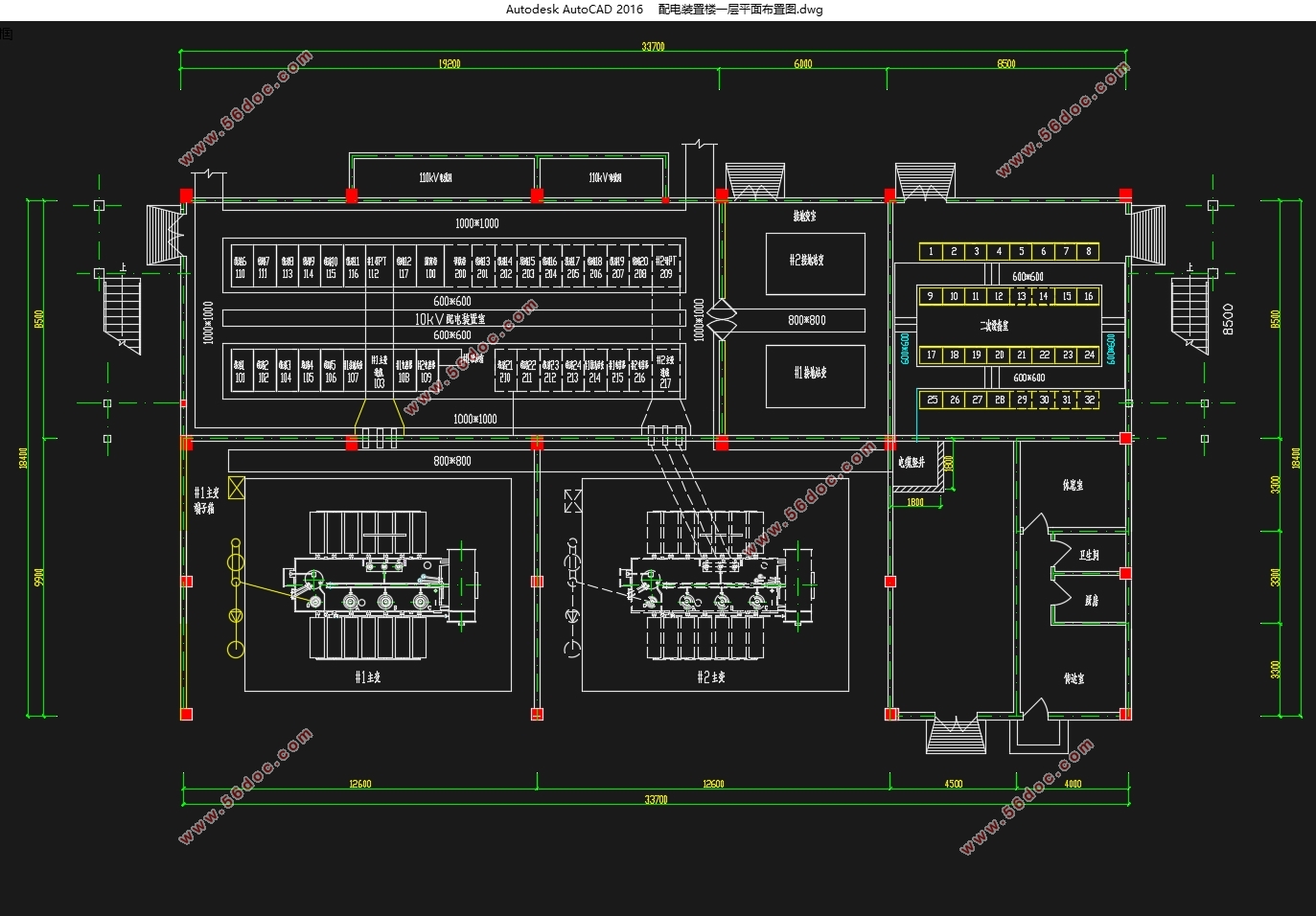1316x916 pixels.
Task: Select the top dimension text 19200
Action: pyautogui.click(x=449, y=63)
